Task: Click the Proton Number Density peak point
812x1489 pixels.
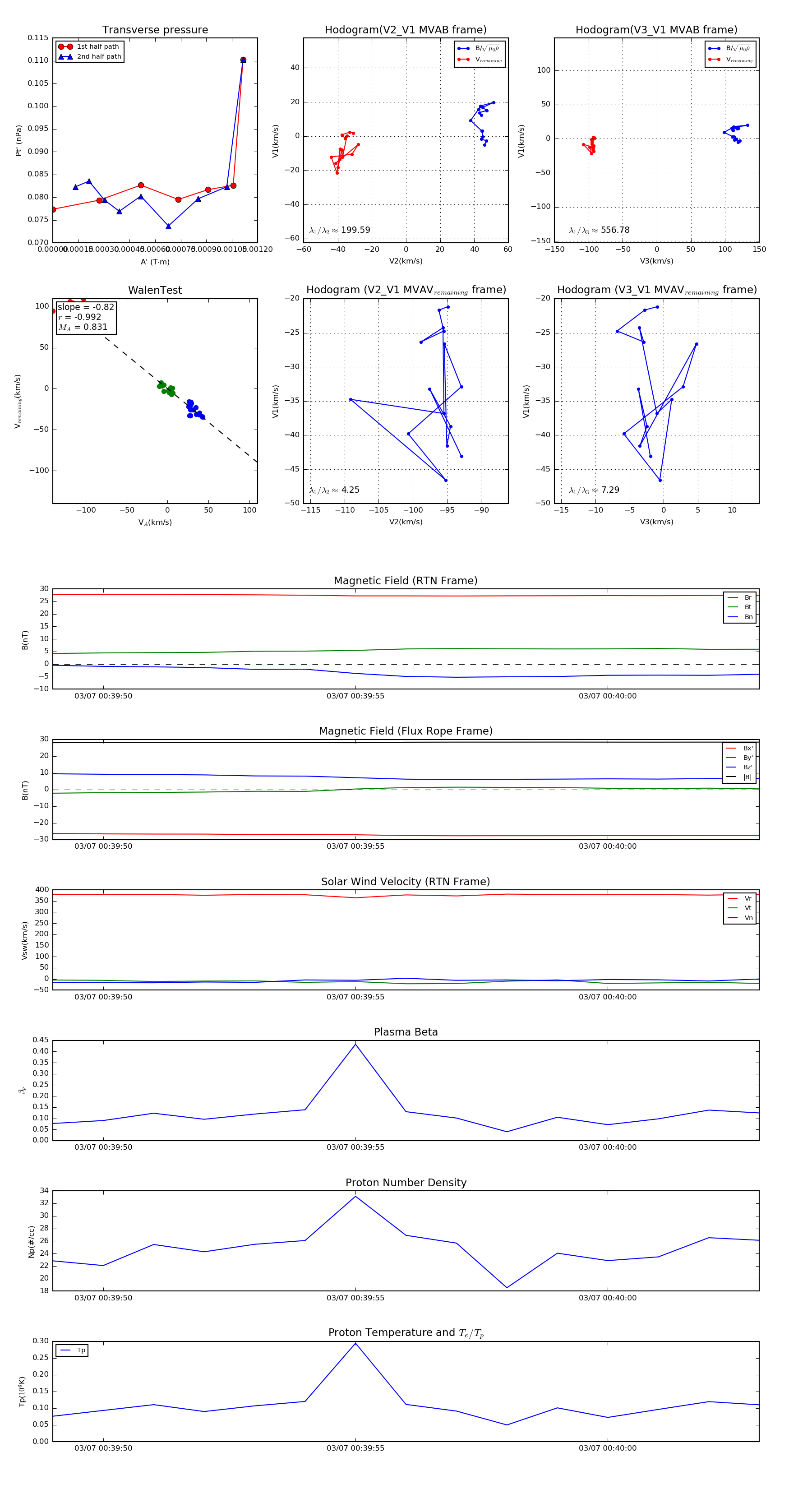Action: (355, 1196)
